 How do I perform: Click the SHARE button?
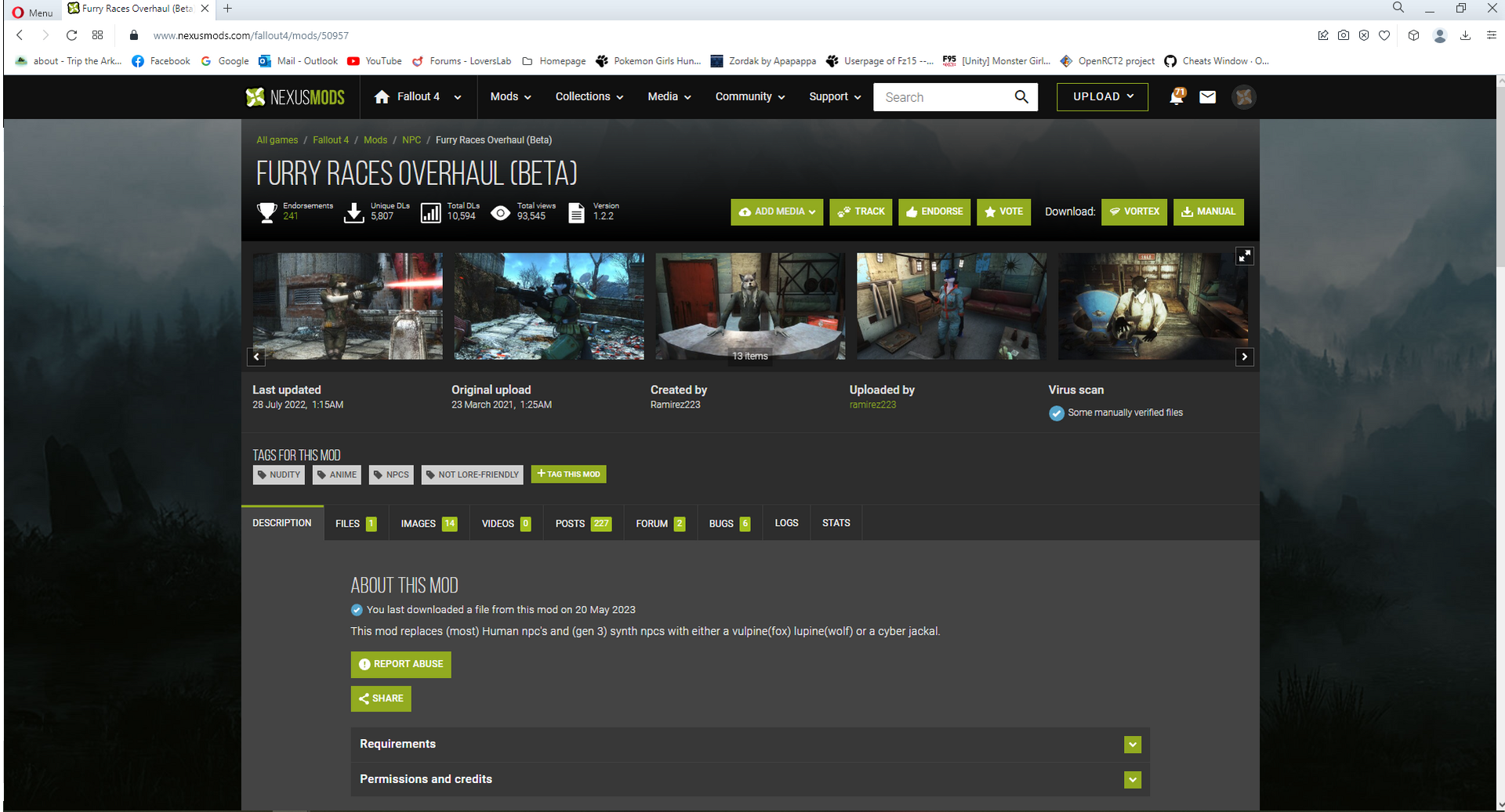[381, 698]
